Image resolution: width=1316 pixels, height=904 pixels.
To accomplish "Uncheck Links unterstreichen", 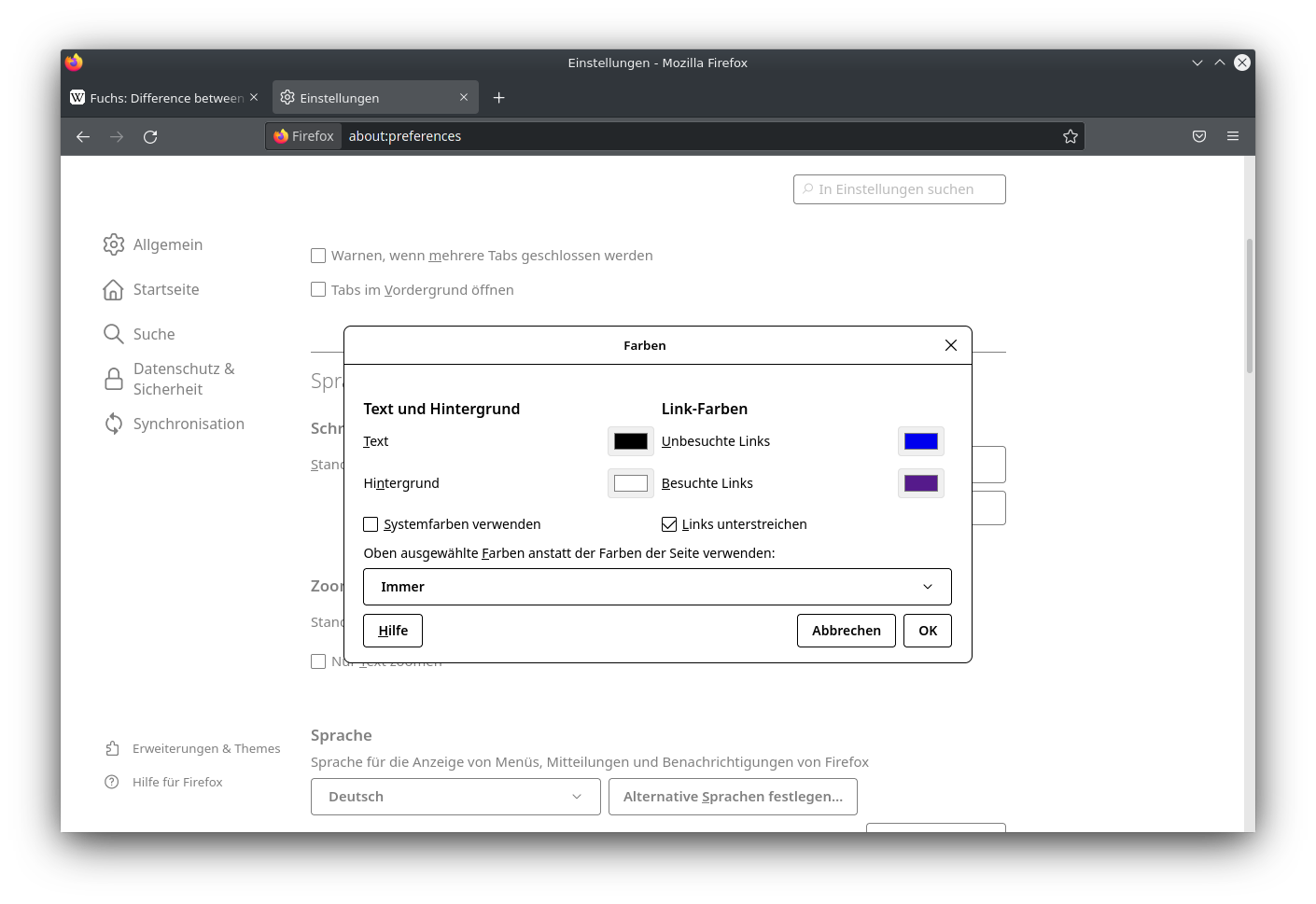I will tap(669, 524).
